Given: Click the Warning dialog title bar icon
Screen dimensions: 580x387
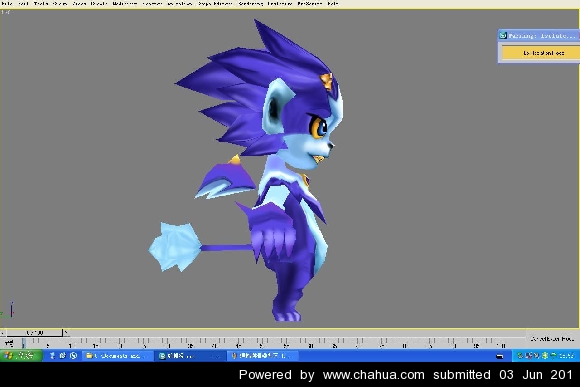Looking at the screenshot, I should pyautogui.click(x=503, y=36).
